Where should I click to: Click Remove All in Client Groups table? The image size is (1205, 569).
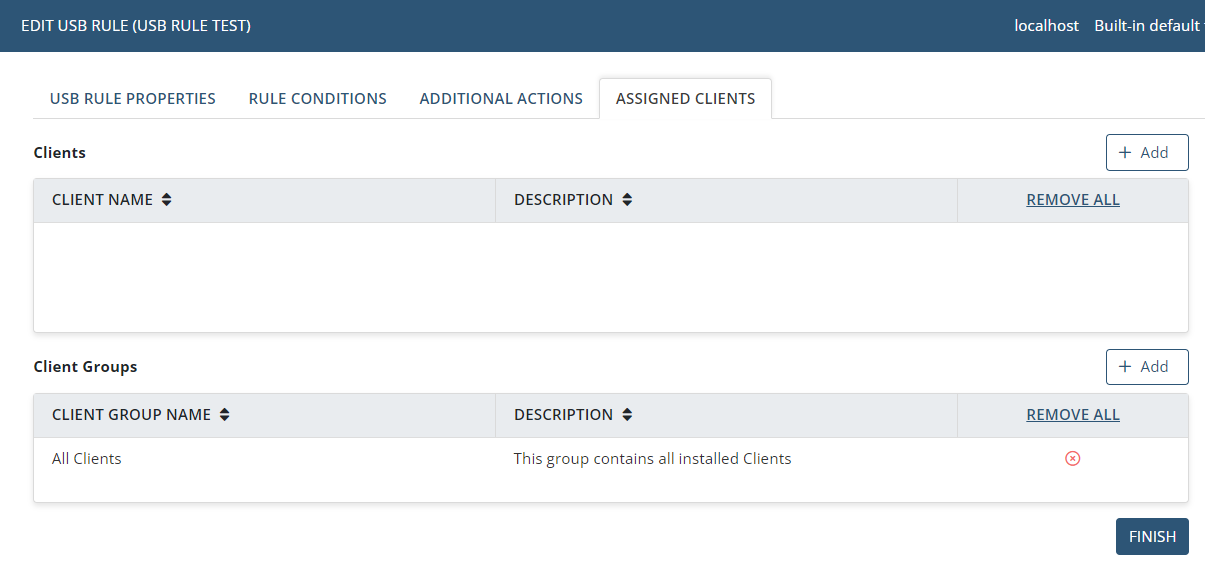pos(1072,415)
